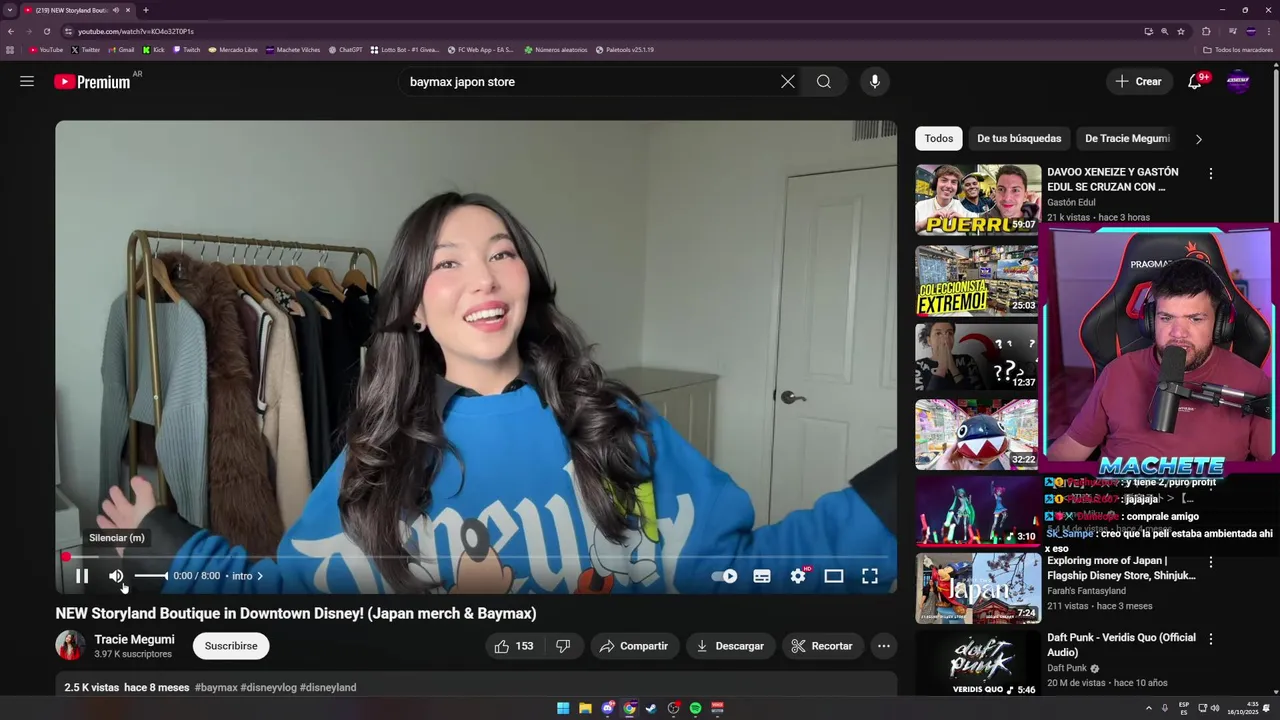Image resolution: width=1280 pixels, height=720 pixels.
Task: Select the De Tracie Megumi chip
Action: point(1127,139)
